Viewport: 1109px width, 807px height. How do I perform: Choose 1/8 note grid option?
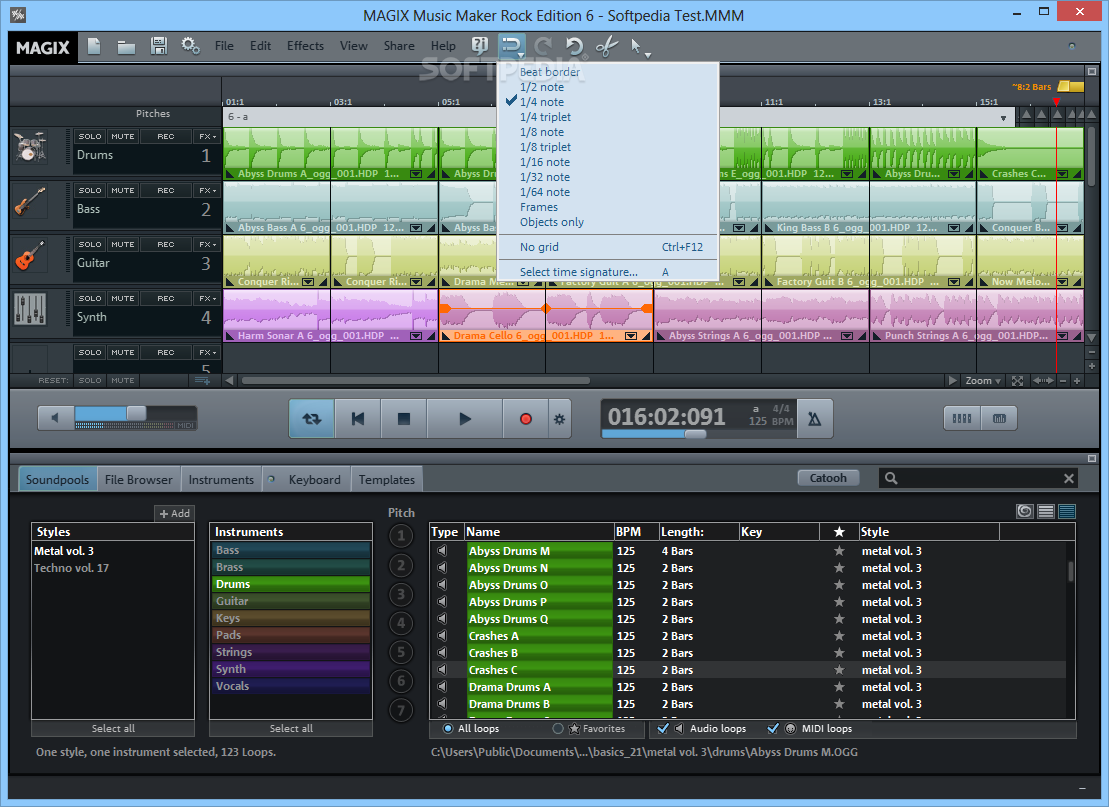click(x=542, y=132)
